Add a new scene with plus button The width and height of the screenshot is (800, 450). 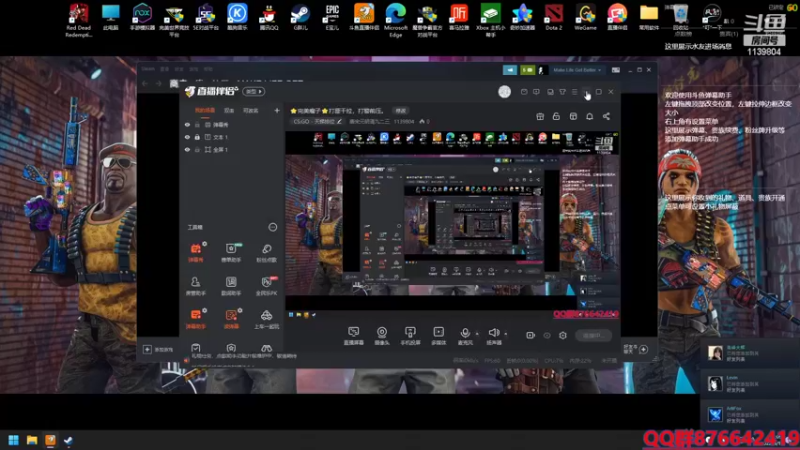tap(277, 110)
